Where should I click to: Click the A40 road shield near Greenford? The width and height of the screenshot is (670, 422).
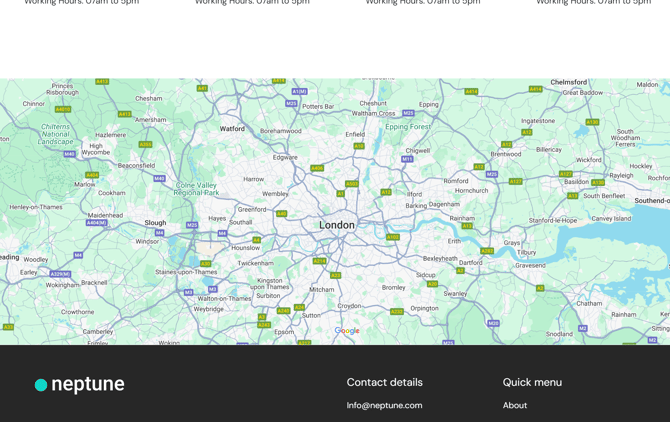click(281, 214)
